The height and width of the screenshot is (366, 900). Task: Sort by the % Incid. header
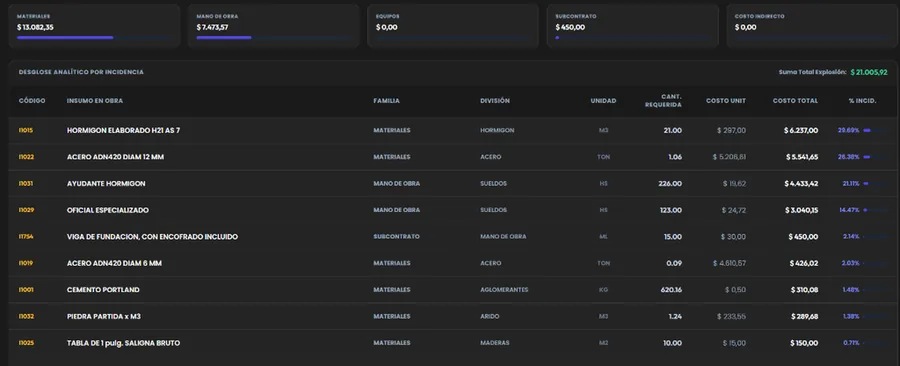863,101
